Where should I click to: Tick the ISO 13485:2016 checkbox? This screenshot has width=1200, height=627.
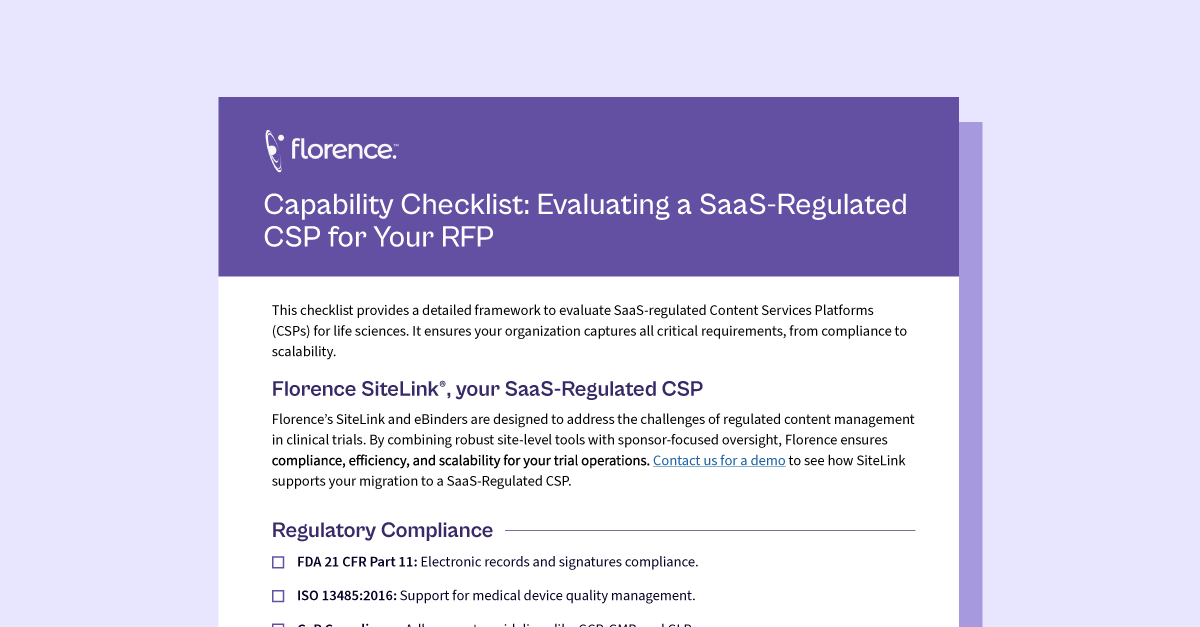(x=278, y=596)
